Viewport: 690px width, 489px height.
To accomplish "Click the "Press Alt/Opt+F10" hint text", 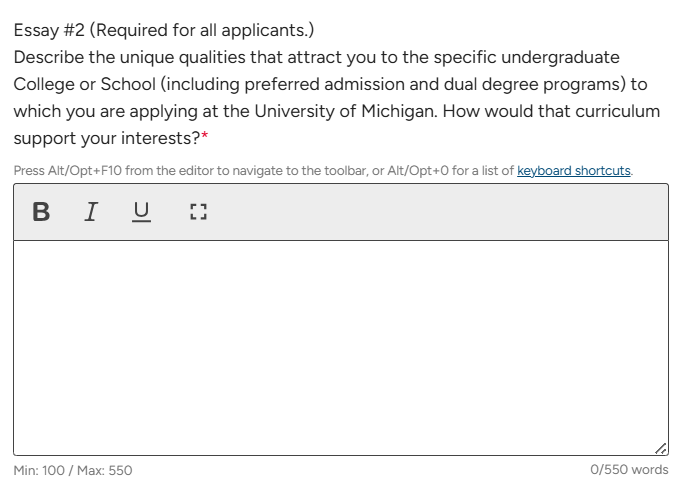I will pos(70,170).
